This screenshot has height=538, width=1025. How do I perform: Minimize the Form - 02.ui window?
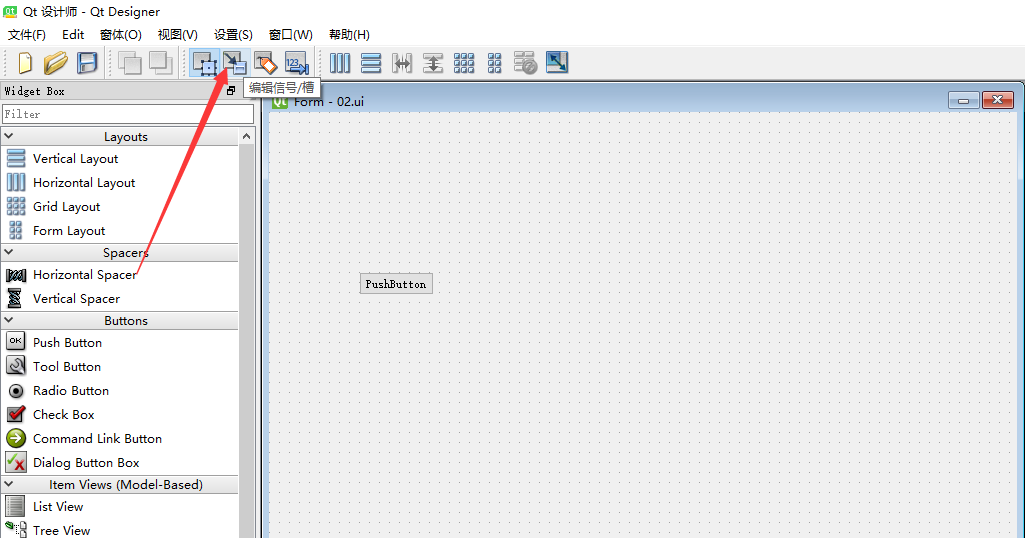pos(964,100)
